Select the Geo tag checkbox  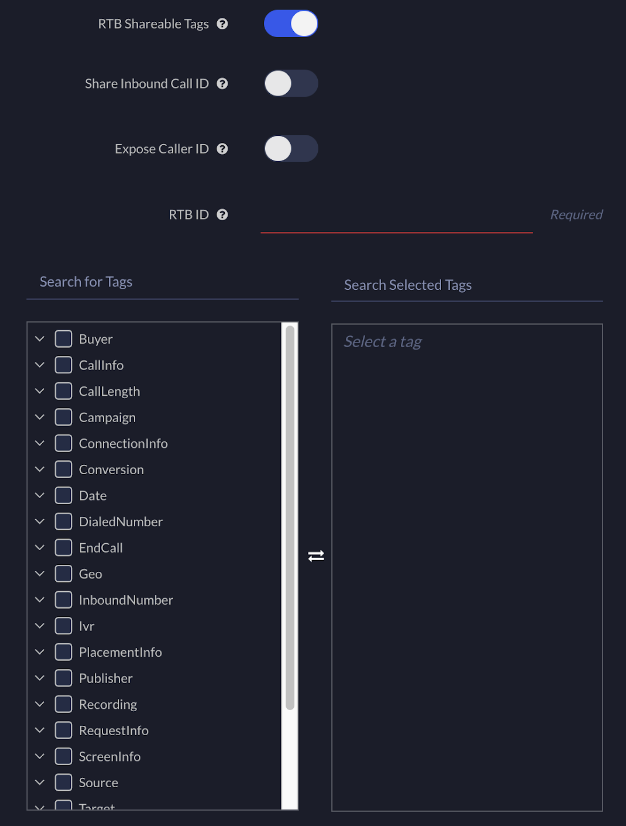[62, 573]
